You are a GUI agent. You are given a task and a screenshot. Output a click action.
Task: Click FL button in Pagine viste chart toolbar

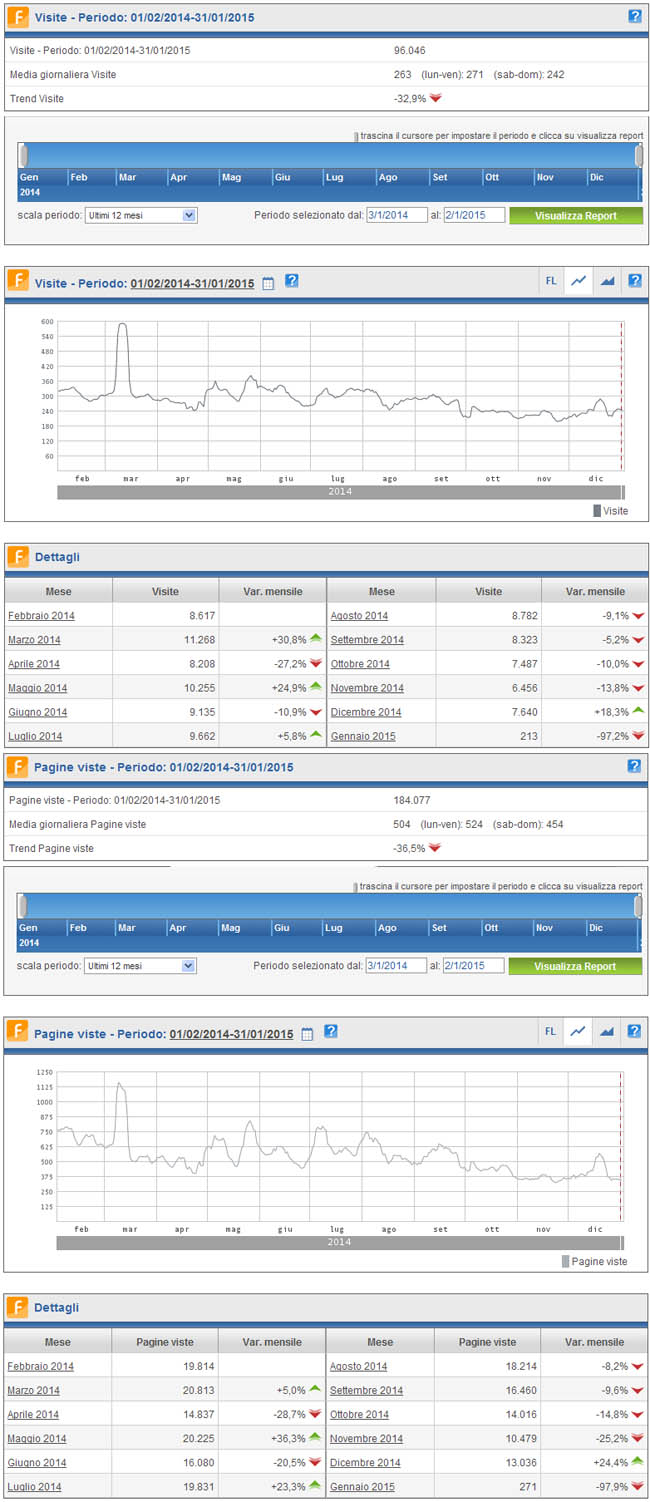[x=550, y=1031]
